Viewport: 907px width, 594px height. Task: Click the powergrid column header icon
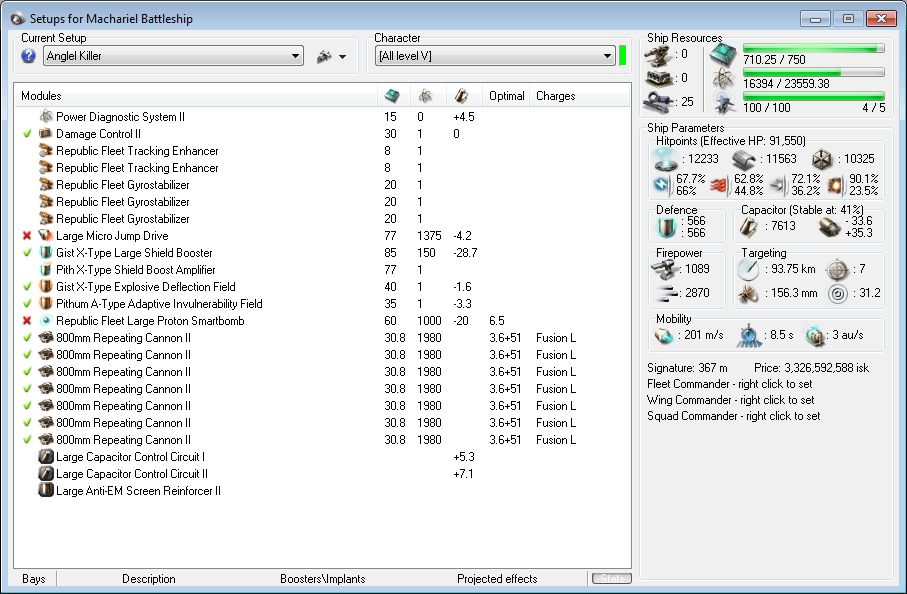[424, 96]
